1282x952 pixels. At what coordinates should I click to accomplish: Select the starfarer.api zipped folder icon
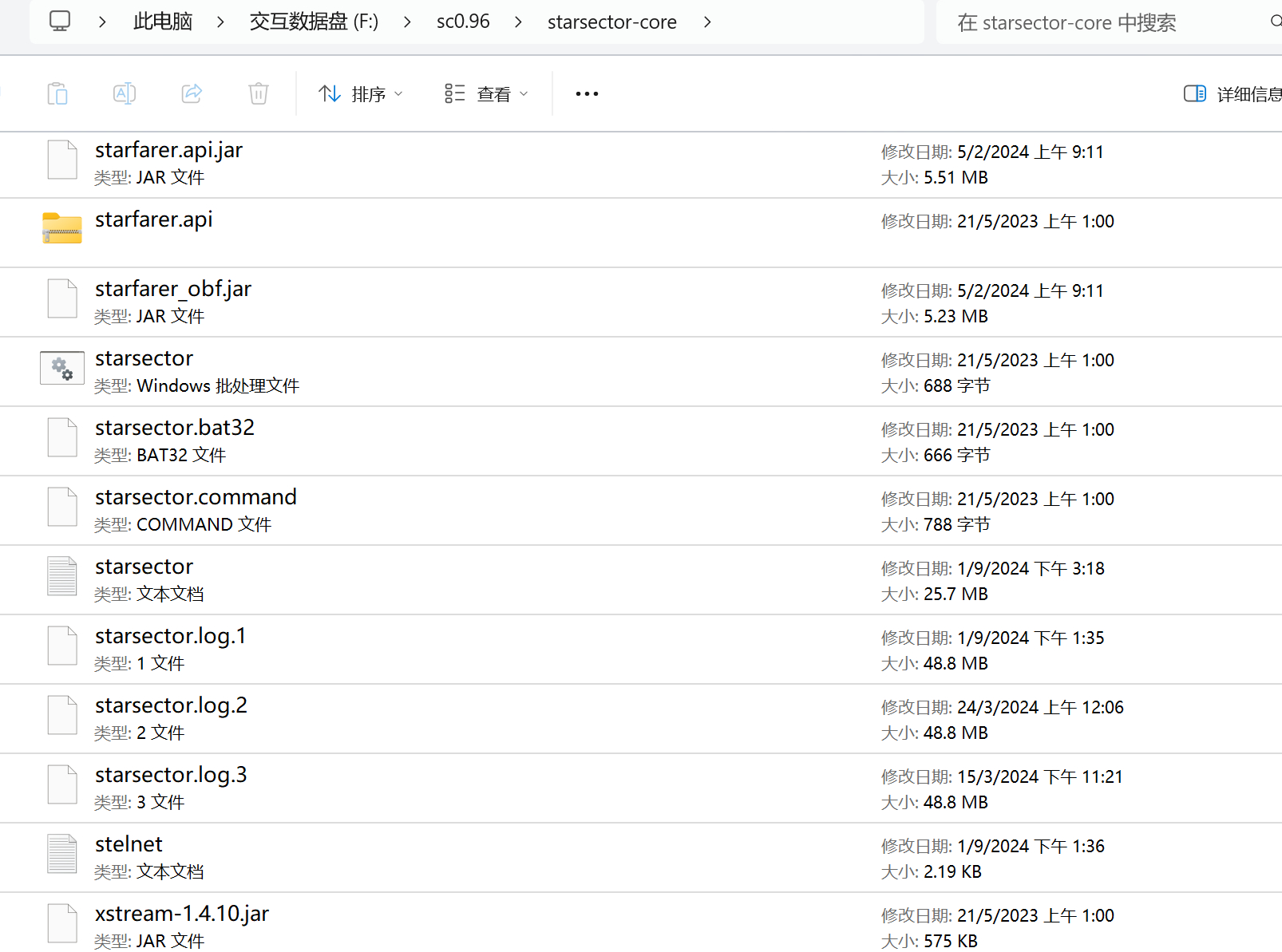click(62, 228)
